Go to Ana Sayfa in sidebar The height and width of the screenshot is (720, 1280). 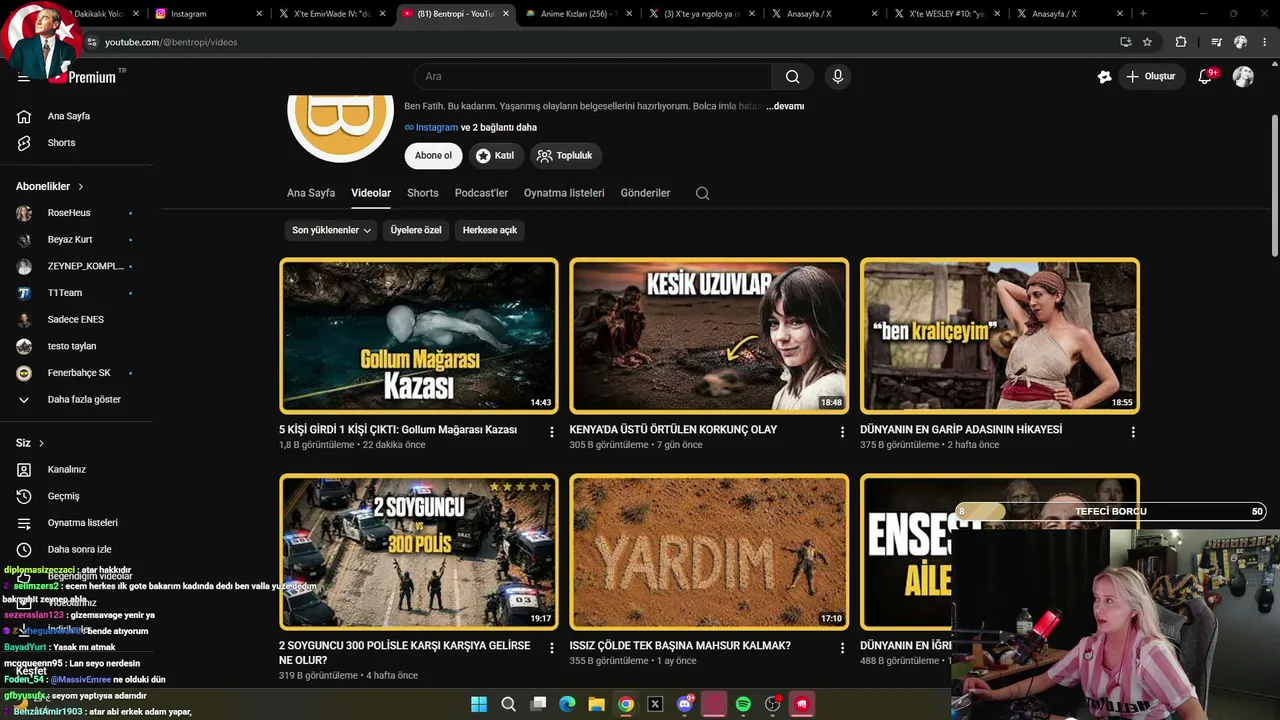point(68,116)
